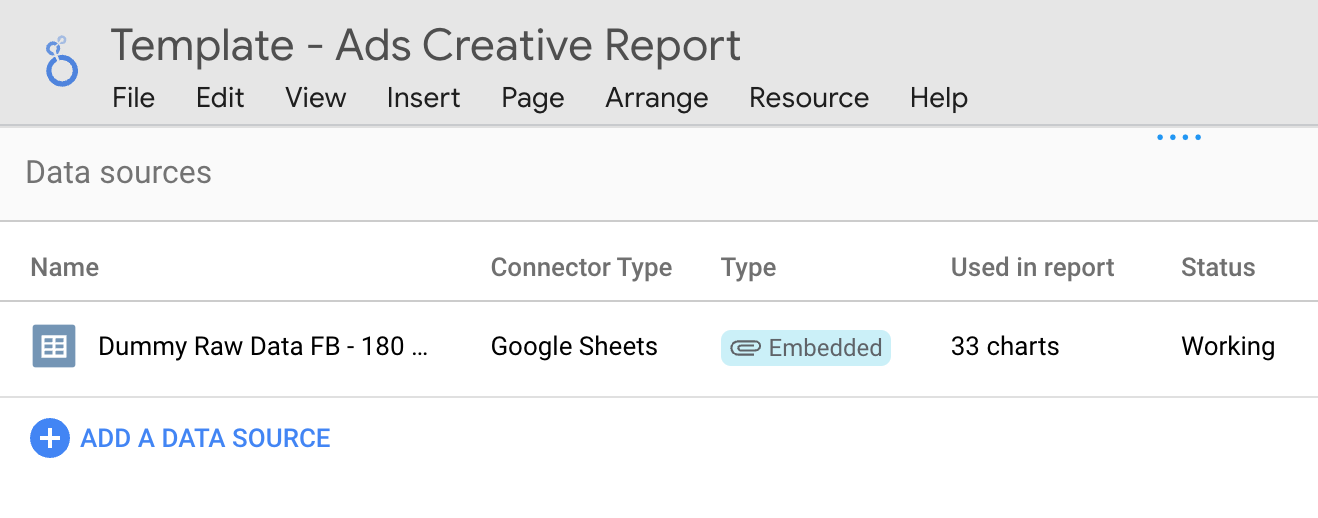The image size is (1318, 518).
Task: Click the blue four-dots handle
Action: coord(1179,138)
